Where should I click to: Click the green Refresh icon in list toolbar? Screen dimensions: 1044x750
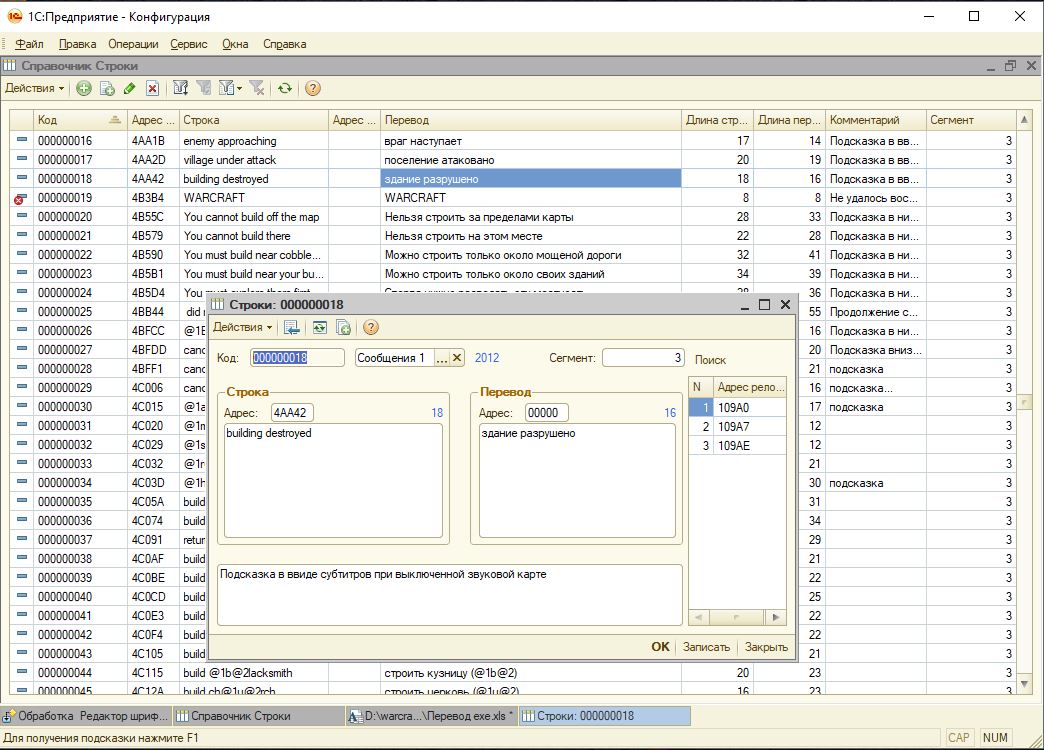click(285, 88)
